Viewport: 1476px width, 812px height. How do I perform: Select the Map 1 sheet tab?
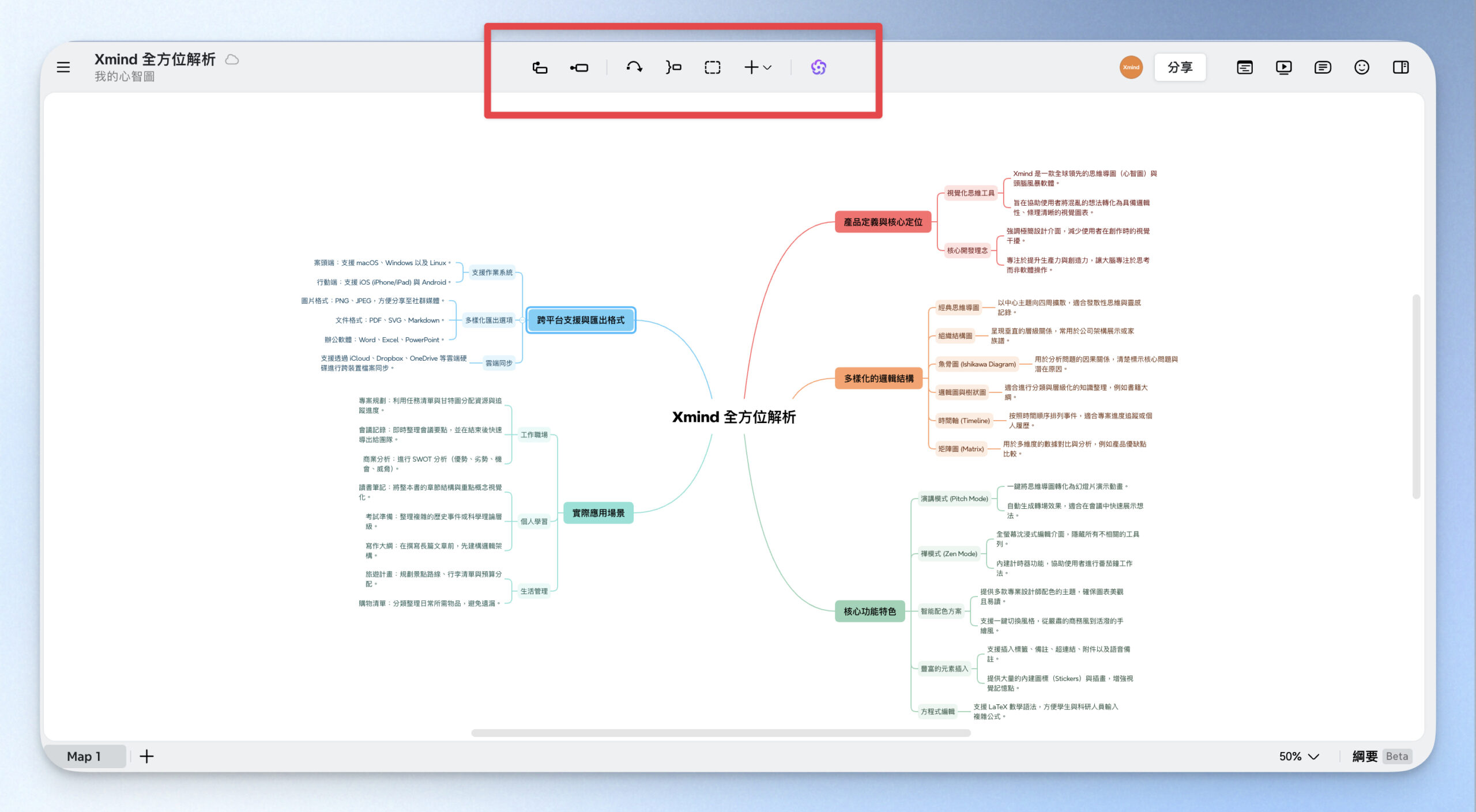(84, 756)
